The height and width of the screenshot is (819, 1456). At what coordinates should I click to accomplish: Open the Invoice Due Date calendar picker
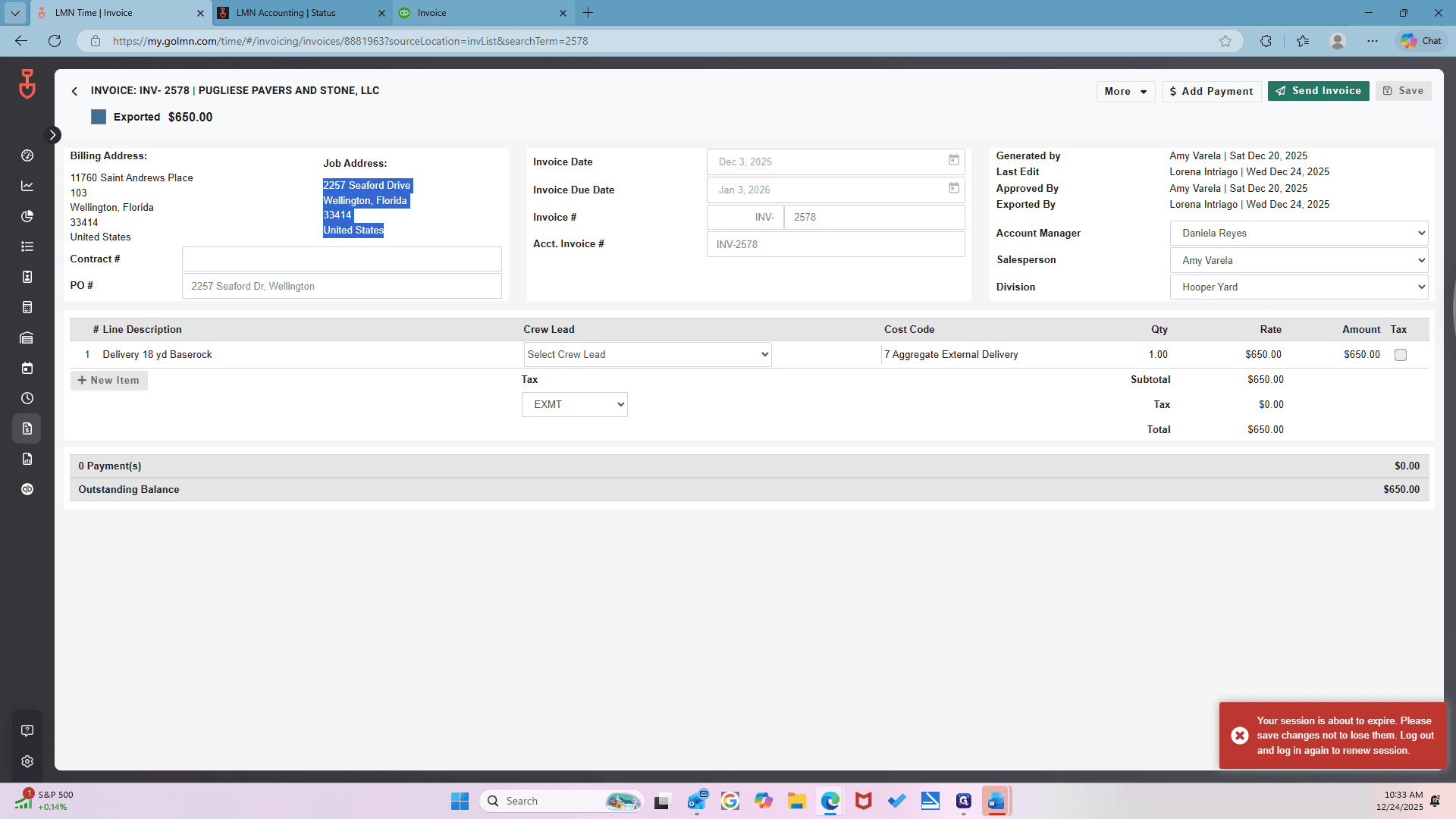(954, 188)
